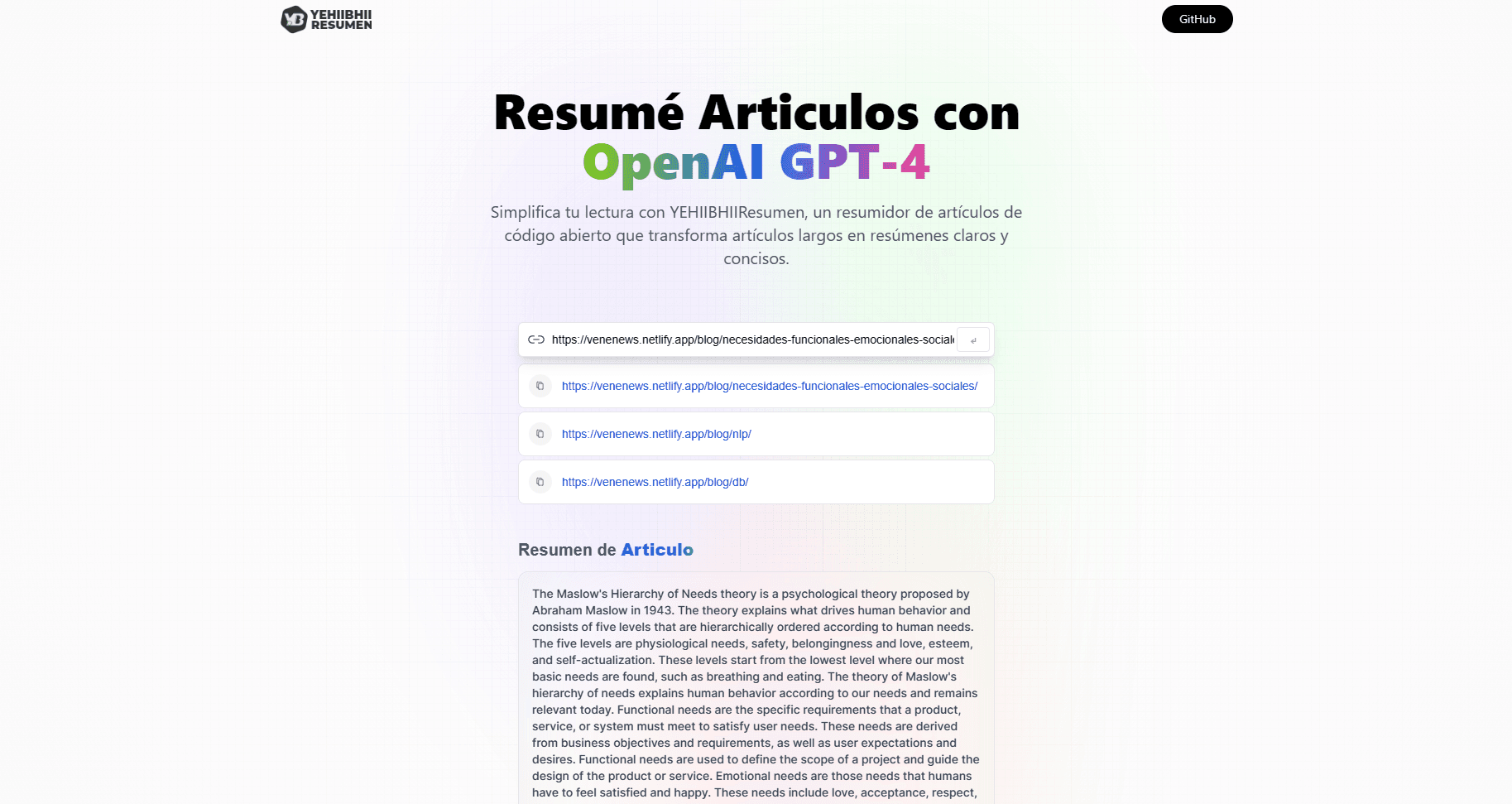Open the necesidades-funcionales-emocionales-sociales history link
This screenshot has width=1512, height=804.
point(770,386)
